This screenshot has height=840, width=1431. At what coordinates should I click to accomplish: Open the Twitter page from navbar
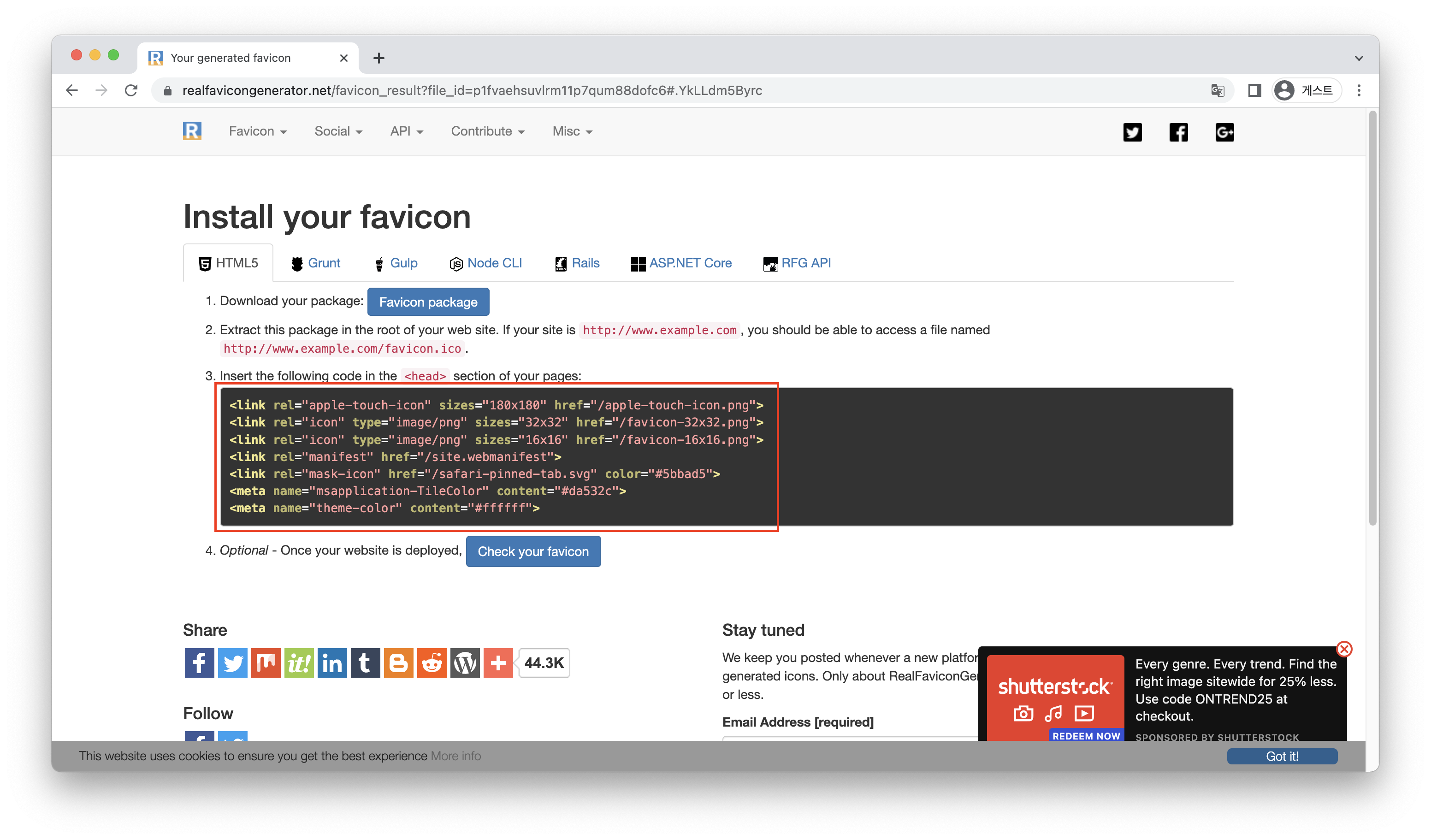1132,132
